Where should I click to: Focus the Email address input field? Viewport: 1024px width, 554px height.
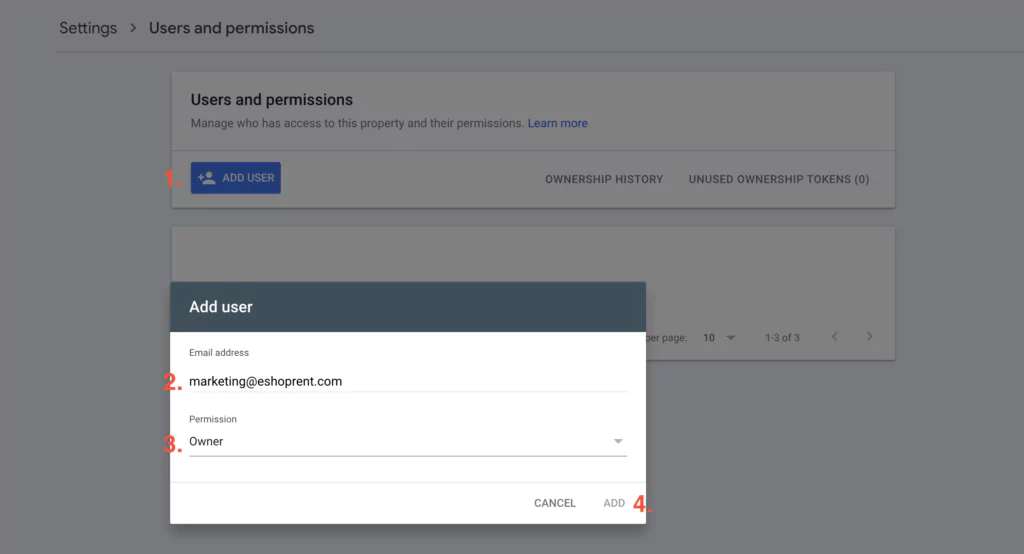click(x=407, y=381)
